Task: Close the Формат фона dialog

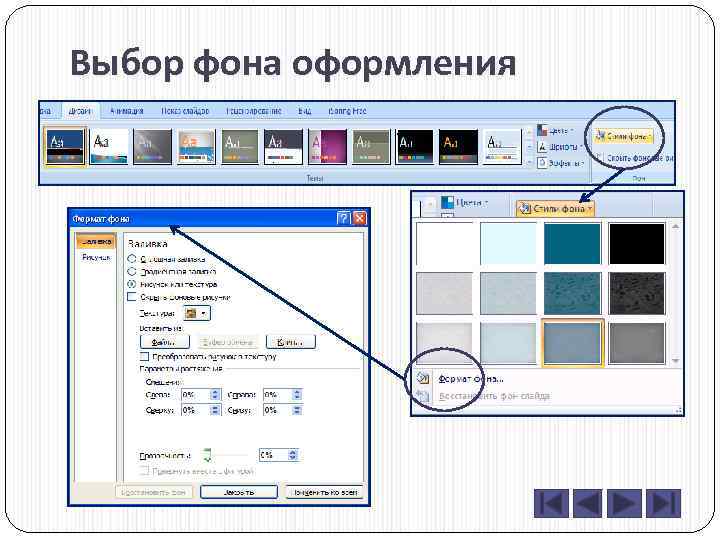Action: click(x=360, y=218)
